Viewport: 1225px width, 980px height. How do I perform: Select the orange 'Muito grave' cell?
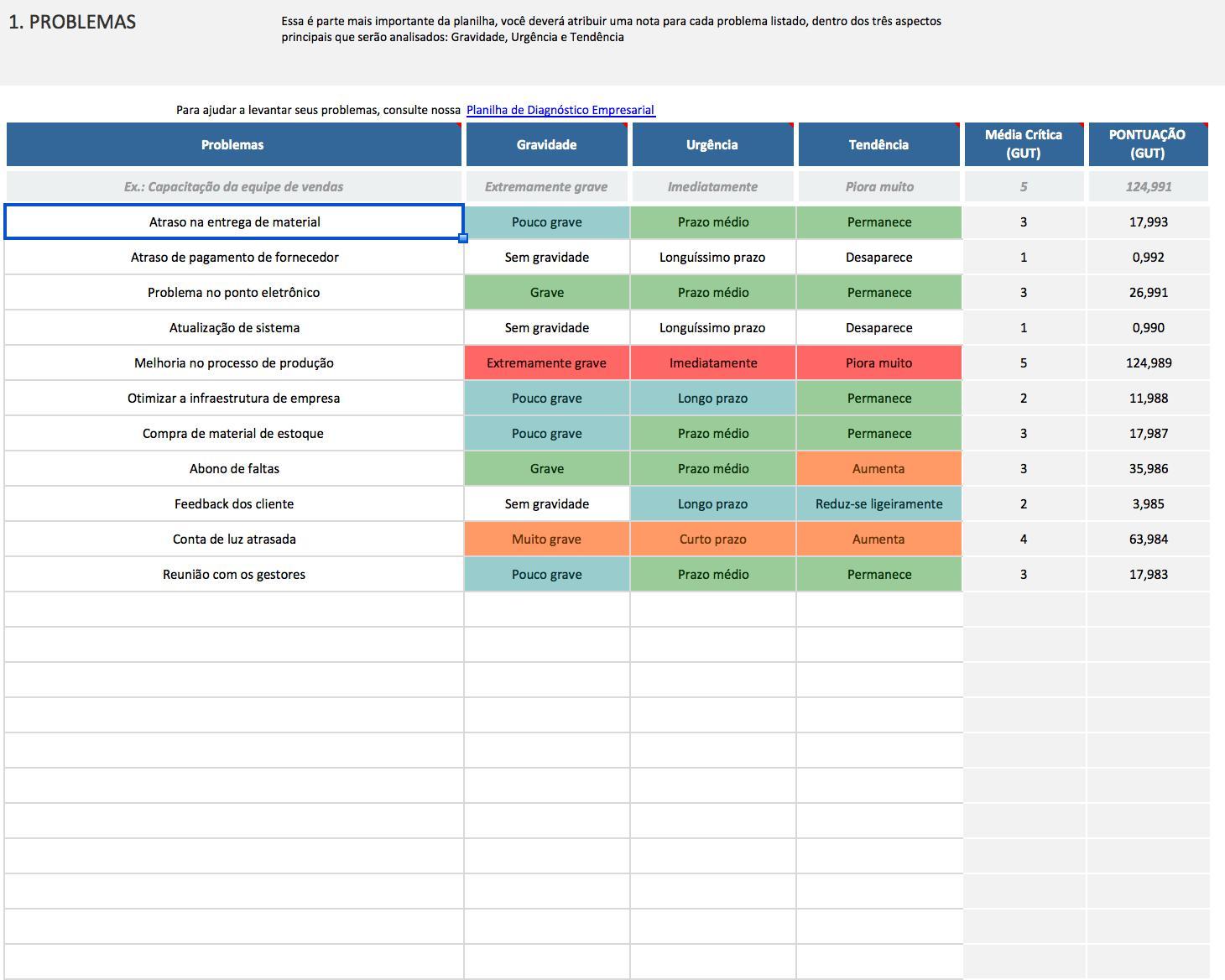[546, 540]
